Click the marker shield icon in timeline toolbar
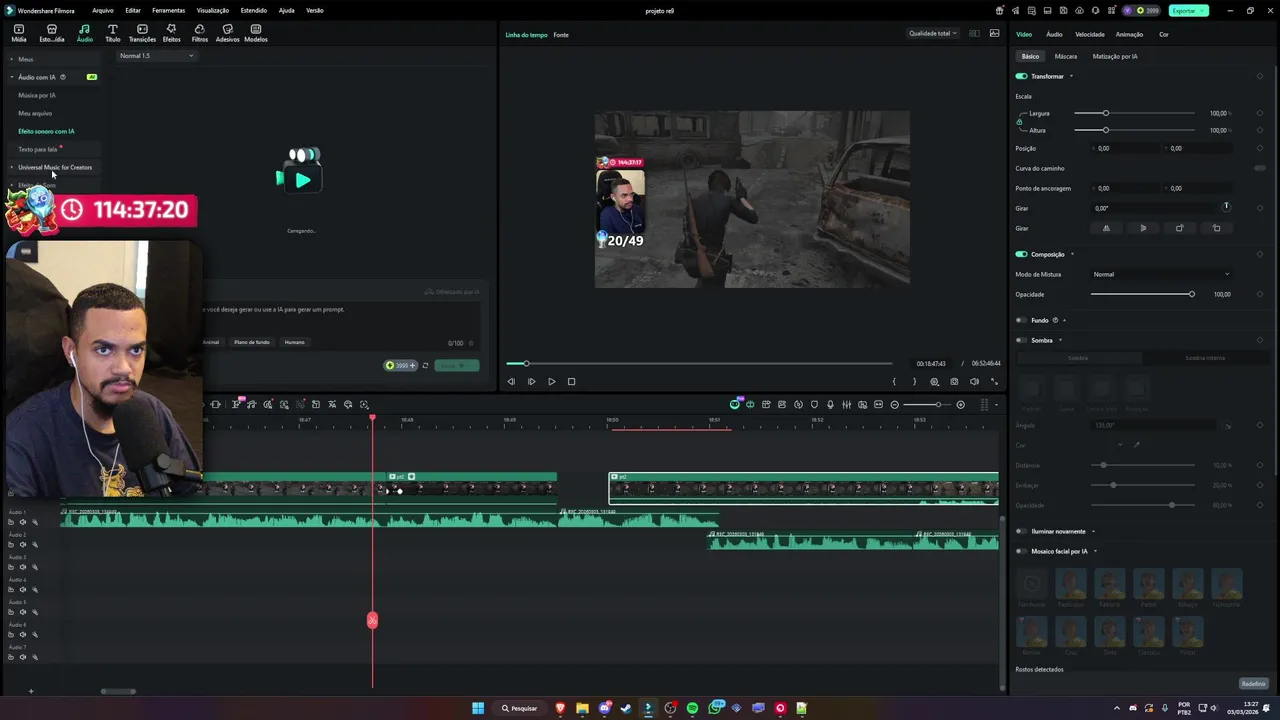Viewport: 1280px width, 720px height. [x=814, y=404]
